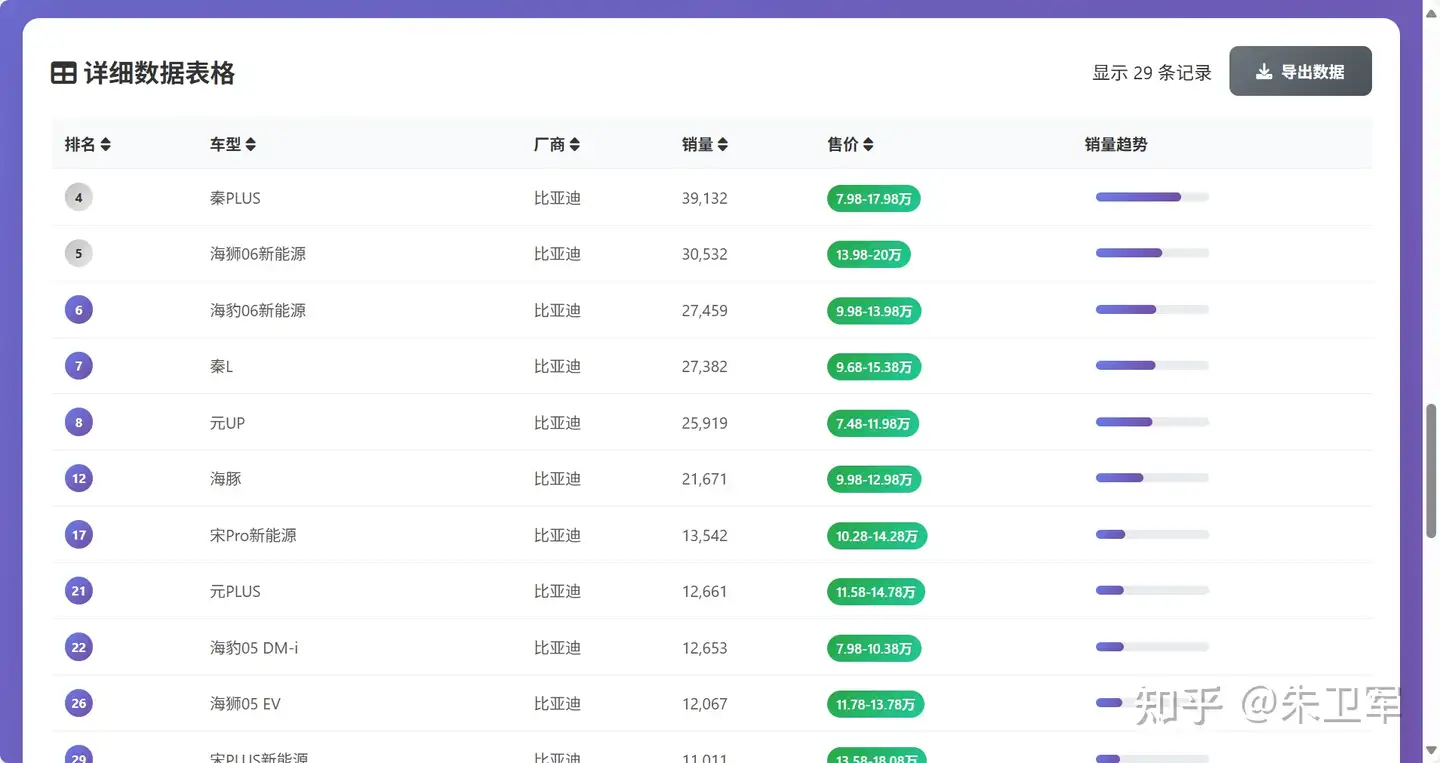Click the 显示 29 条记录 record count

[x=1152, y=72]
